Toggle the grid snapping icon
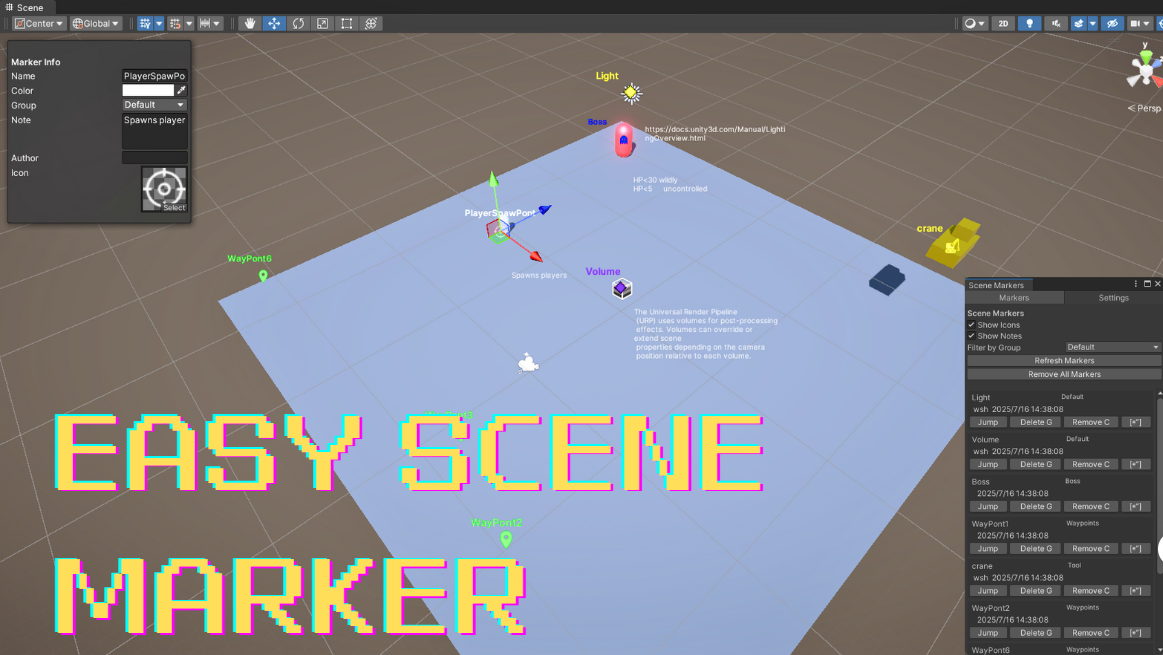 [x=145, y=24]
